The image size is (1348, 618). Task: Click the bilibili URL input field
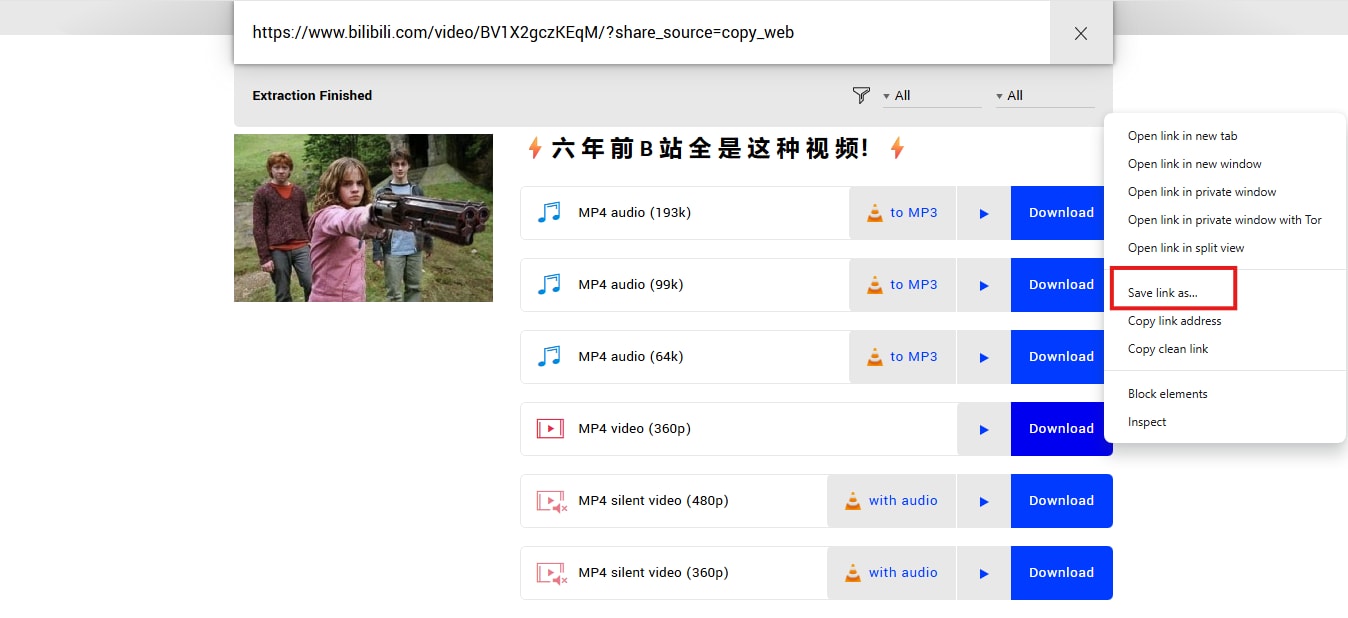(642, 33)
